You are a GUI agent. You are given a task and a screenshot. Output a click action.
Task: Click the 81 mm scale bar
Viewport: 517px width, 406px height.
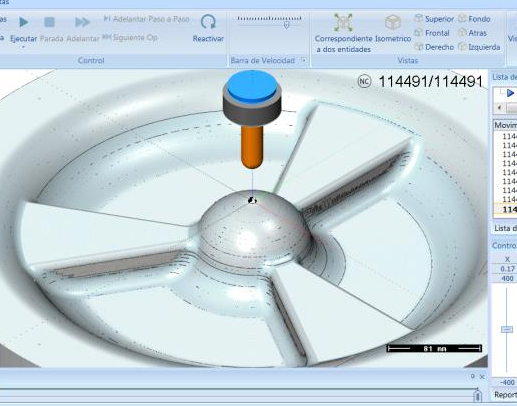(434, 348)
